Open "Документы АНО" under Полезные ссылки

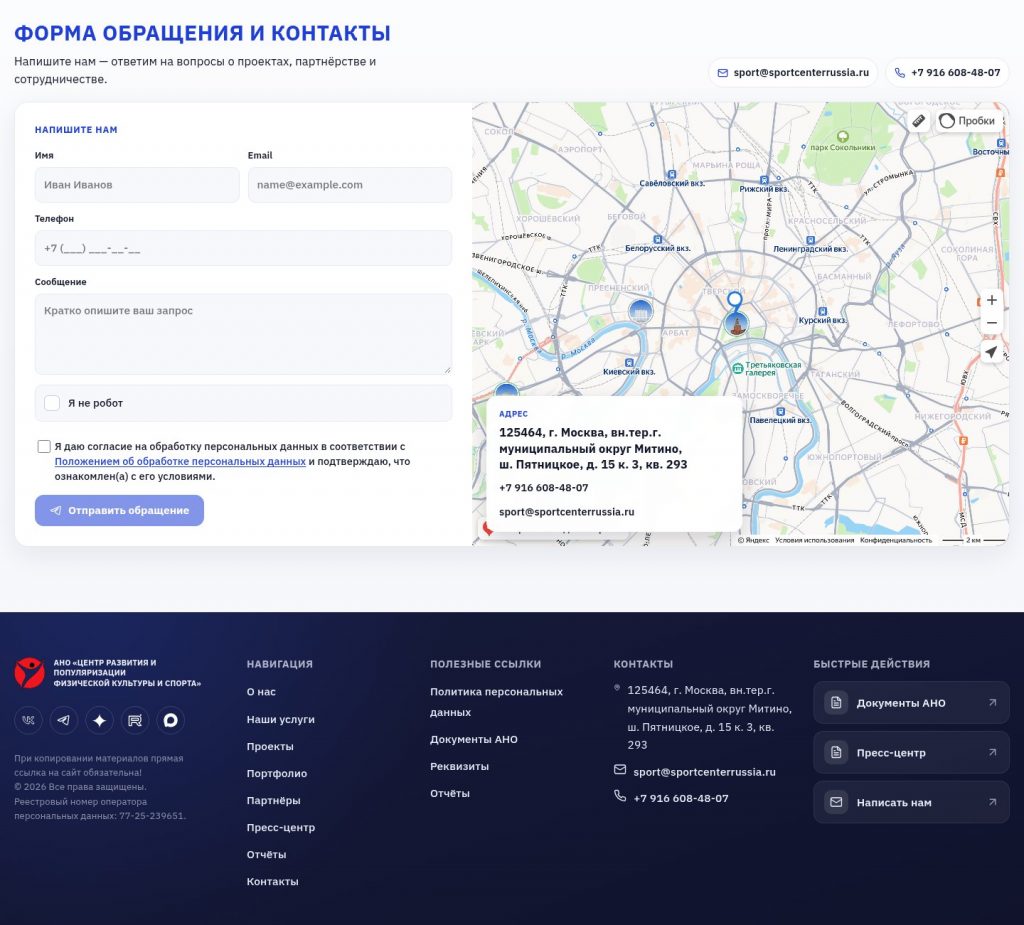[x=473, y=739]
